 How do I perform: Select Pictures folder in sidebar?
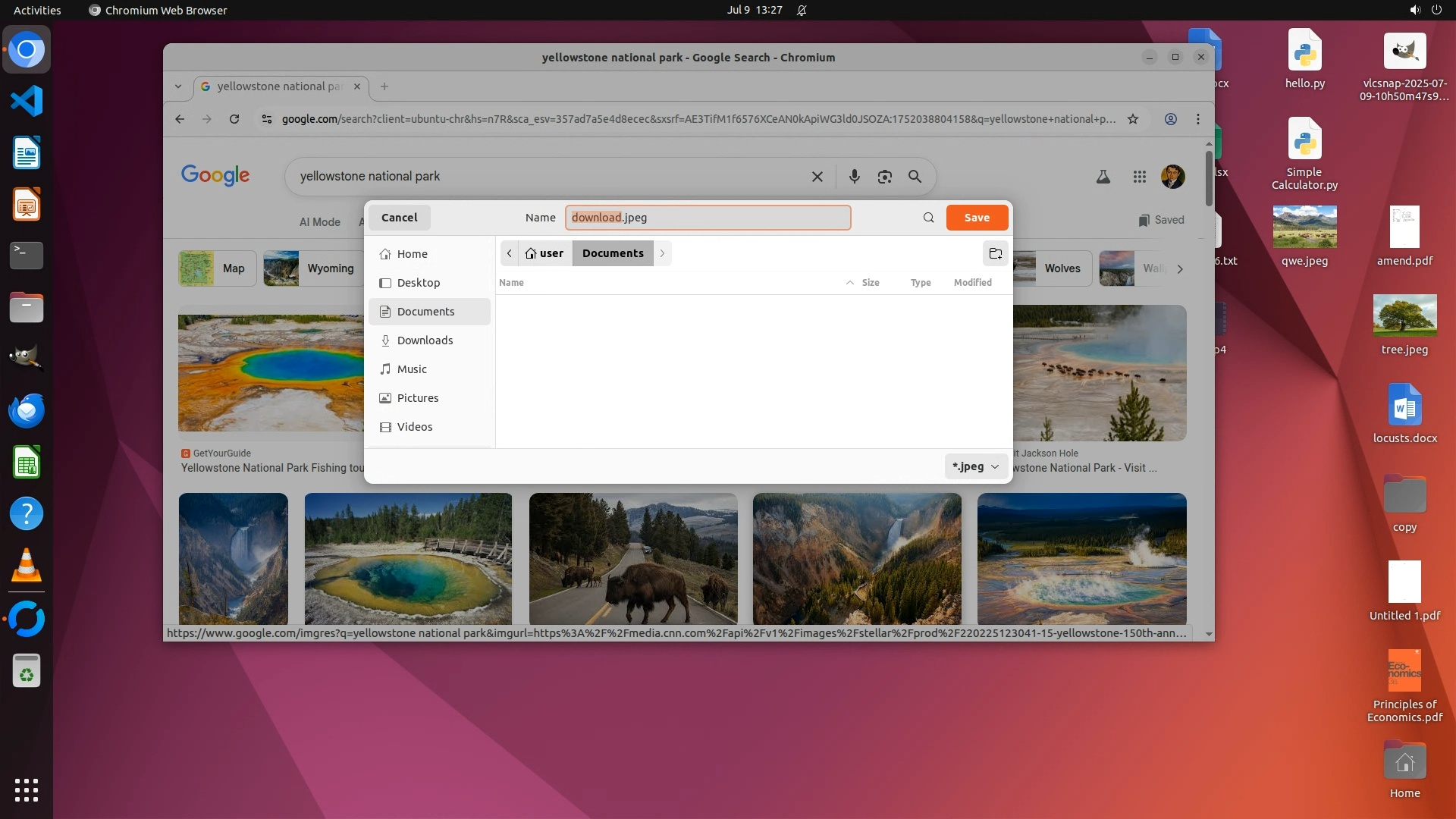coord(418,398)
